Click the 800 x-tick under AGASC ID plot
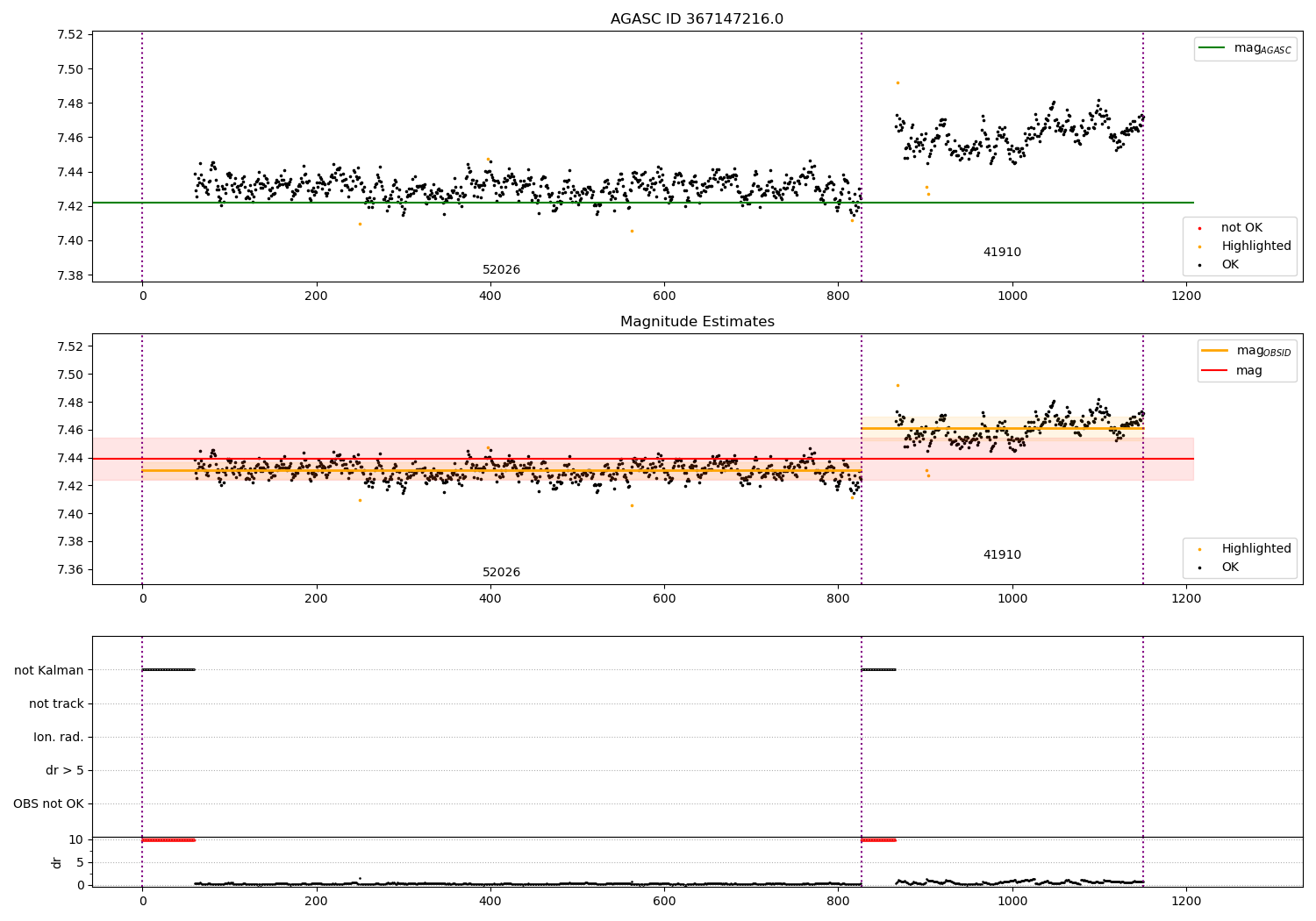This screenshot has height=921, width=1316. click(838, 296)
